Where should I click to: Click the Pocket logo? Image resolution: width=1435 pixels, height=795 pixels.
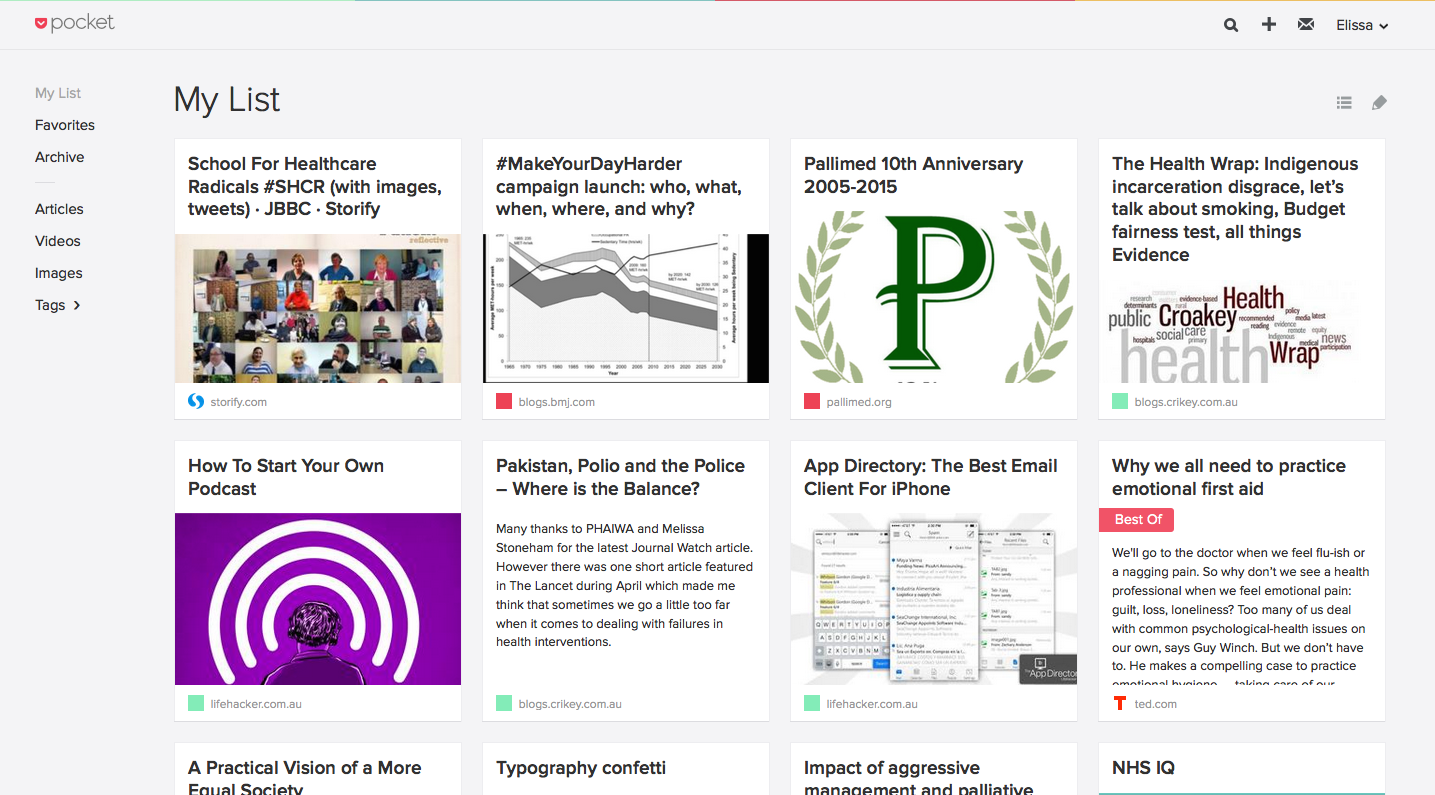75,23
